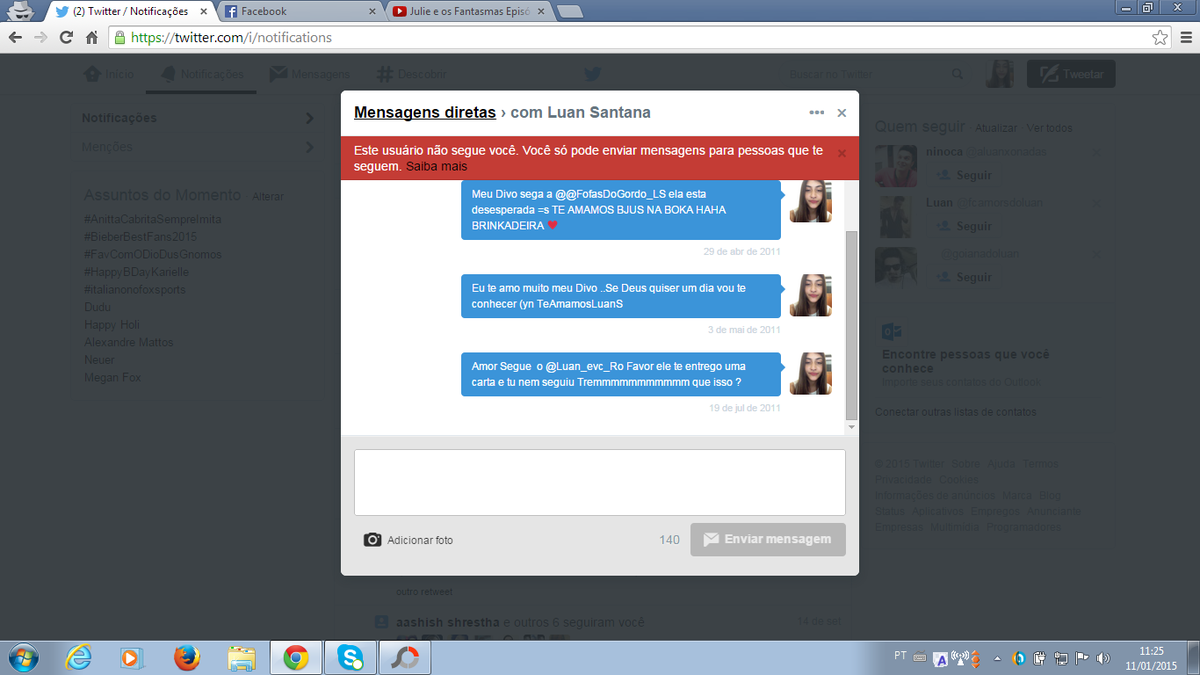
Task: Go back to Mensagens diretas list
Action: pos(425,112)
